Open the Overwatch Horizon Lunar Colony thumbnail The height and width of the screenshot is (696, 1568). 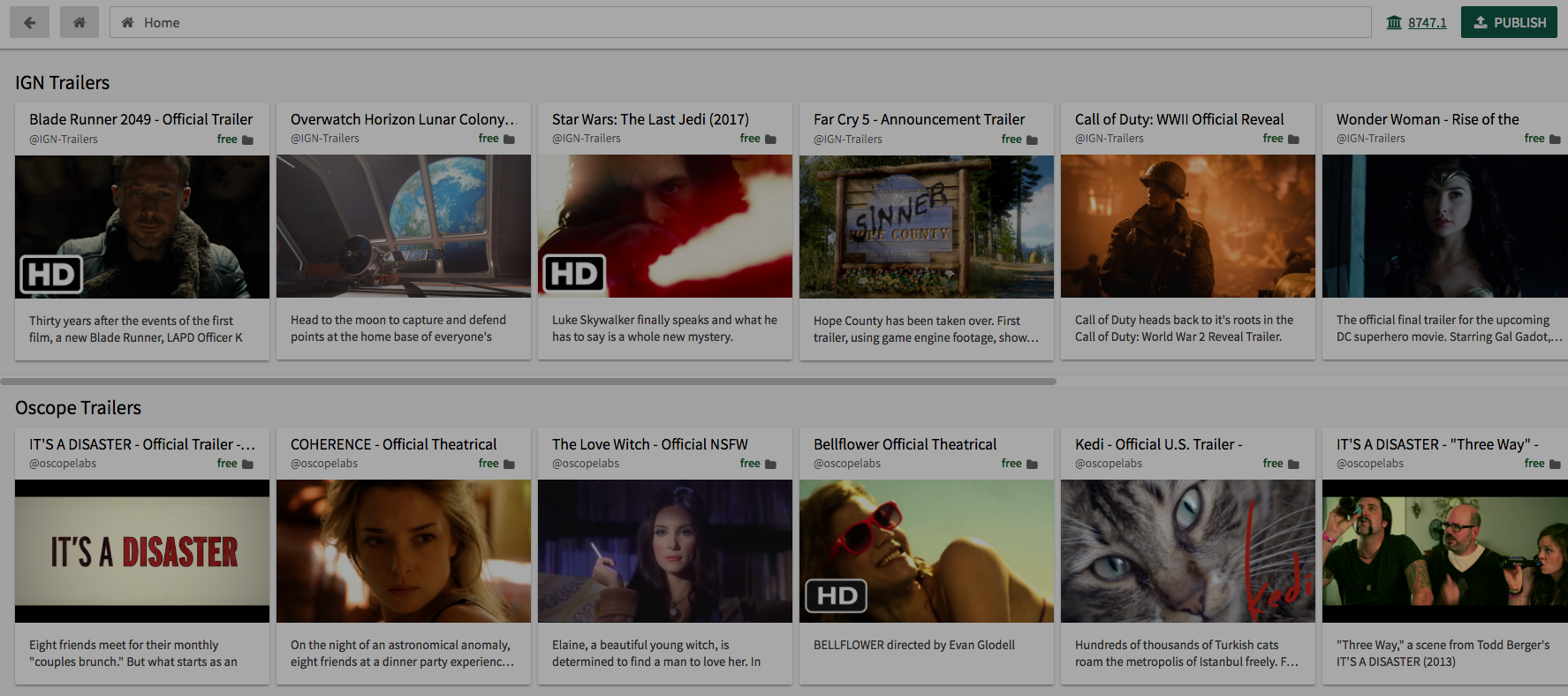click(x=403, y=226)
